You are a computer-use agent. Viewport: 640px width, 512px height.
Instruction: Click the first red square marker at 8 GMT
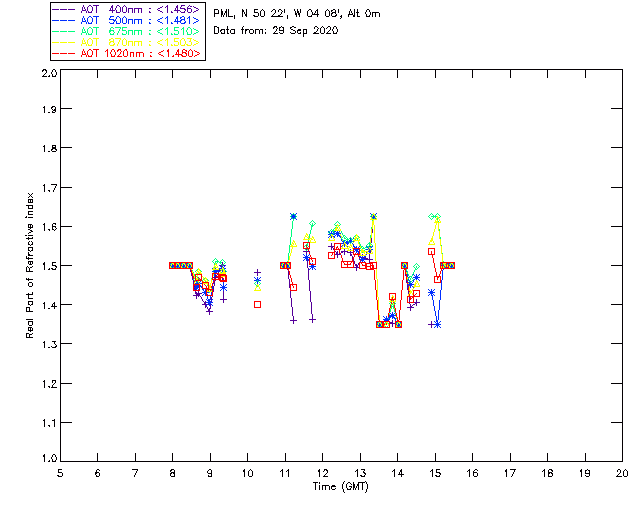173,265
